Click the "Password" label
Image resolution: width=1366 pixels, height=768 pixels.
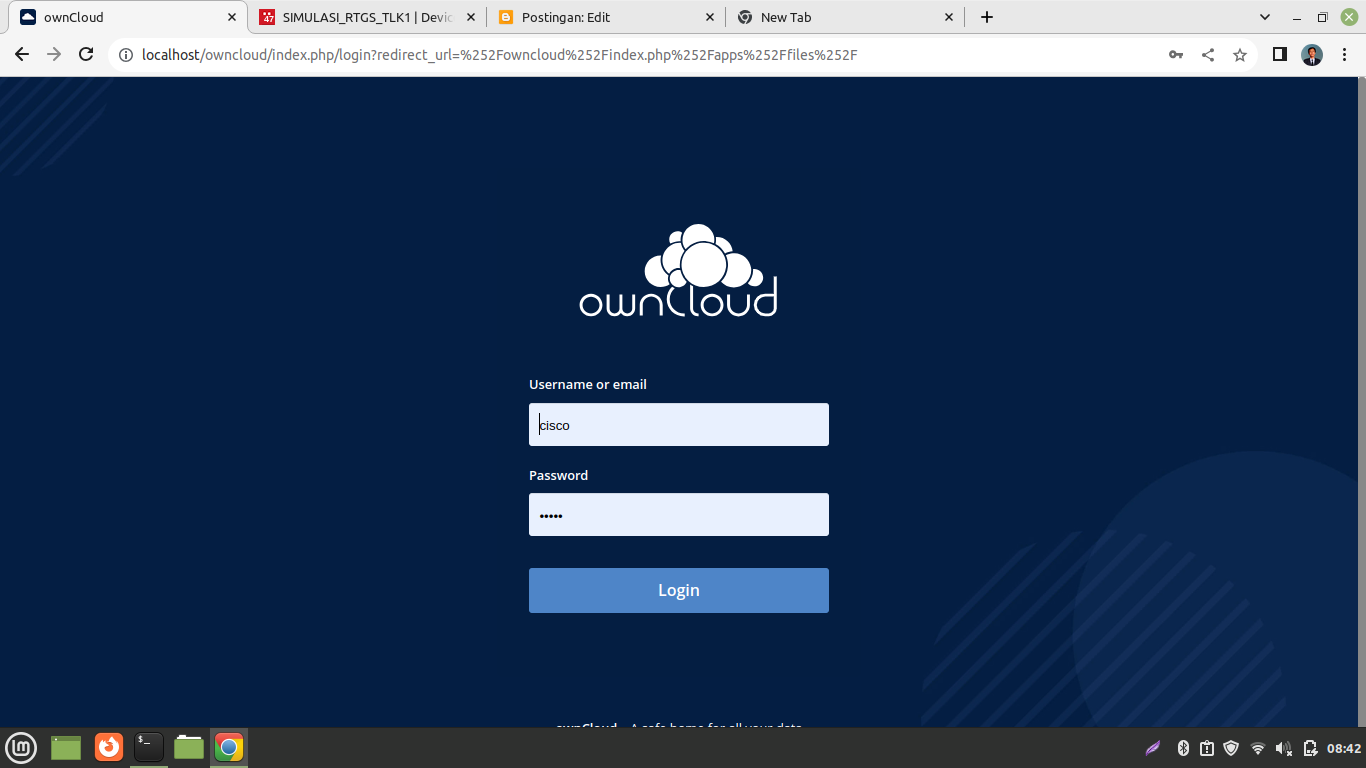(x=558, y=475)
